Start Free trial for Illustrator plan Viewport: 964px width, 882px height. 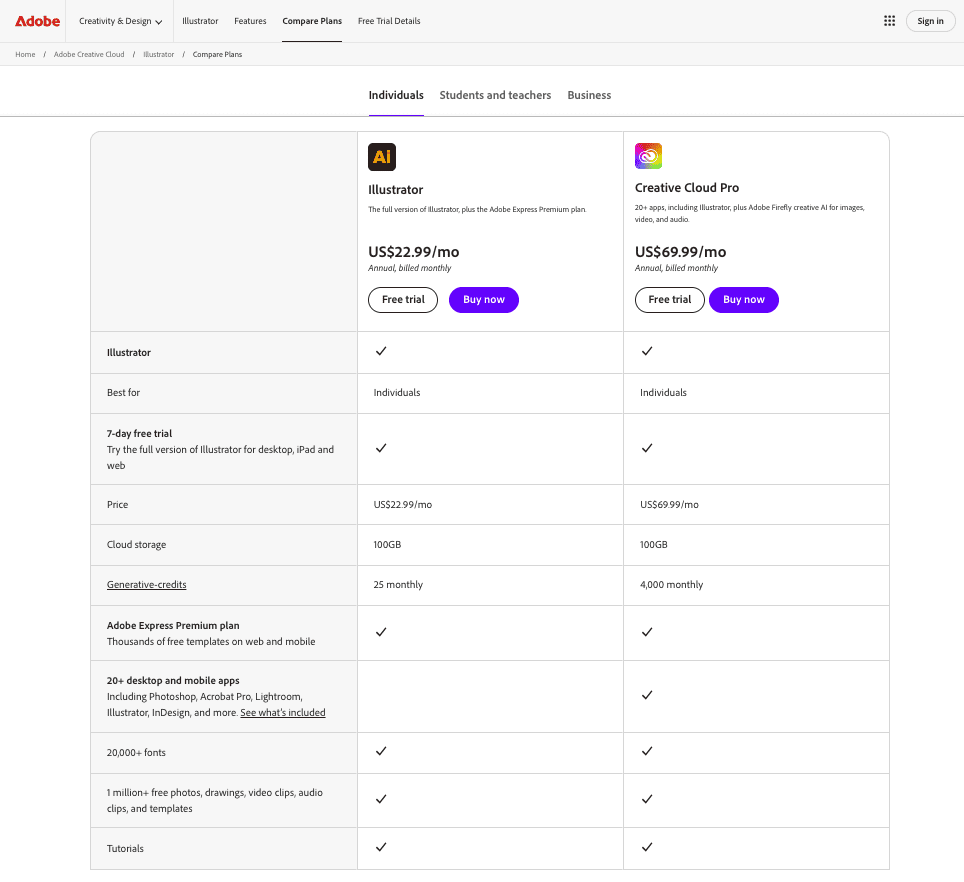403,300
